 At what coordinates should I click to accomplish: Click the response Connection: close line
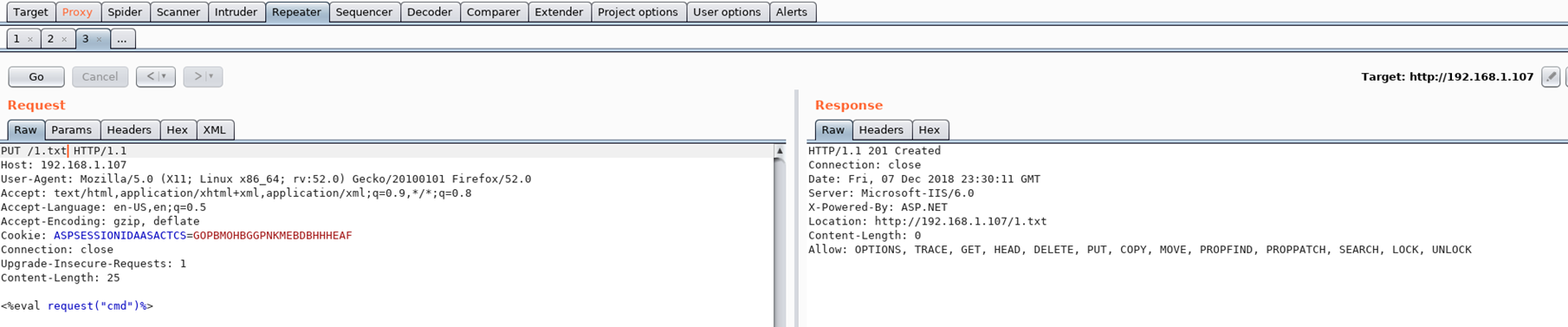point(864,165)
